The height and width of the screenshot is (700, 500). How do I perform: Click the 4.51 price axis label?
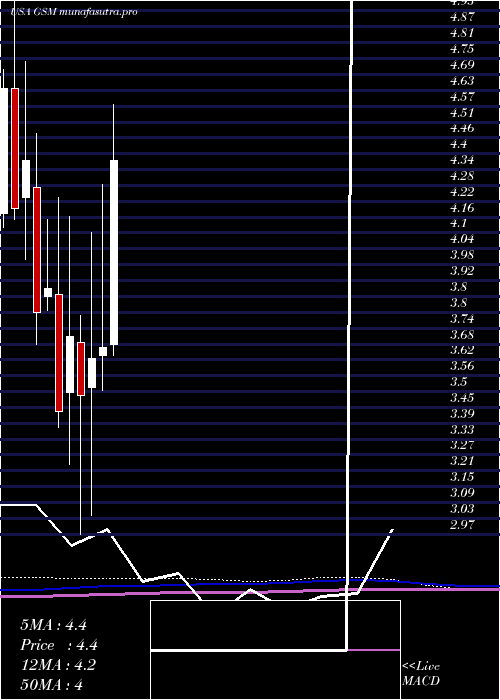point(462,112)
